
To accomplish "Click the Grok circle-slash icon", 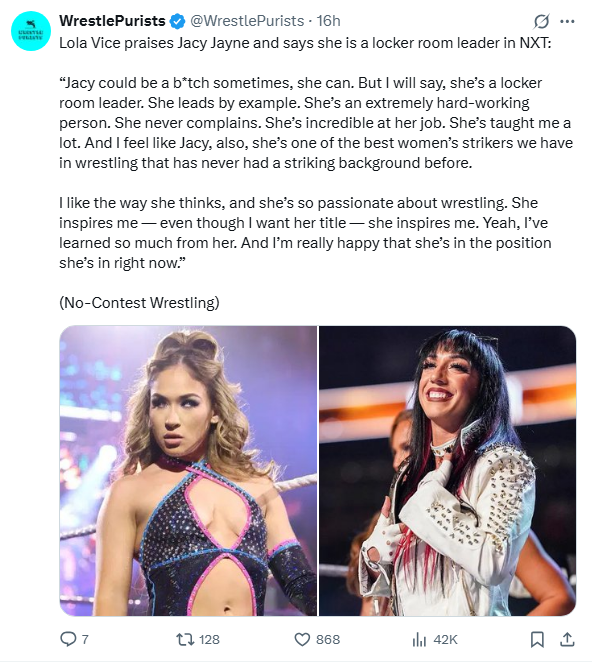I will pyautogui.click(x=541, y=21).
